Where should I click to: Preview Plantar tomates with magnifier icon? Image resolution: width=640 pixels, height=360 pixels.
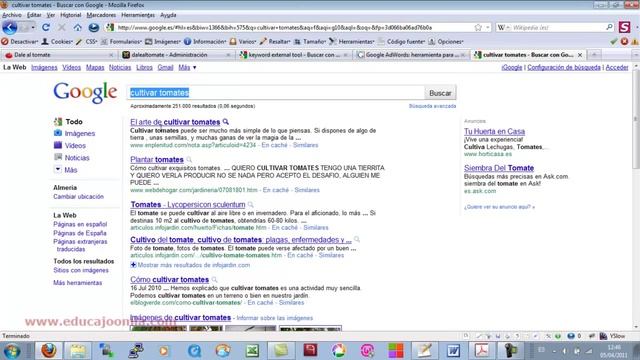tap(189, 160)
